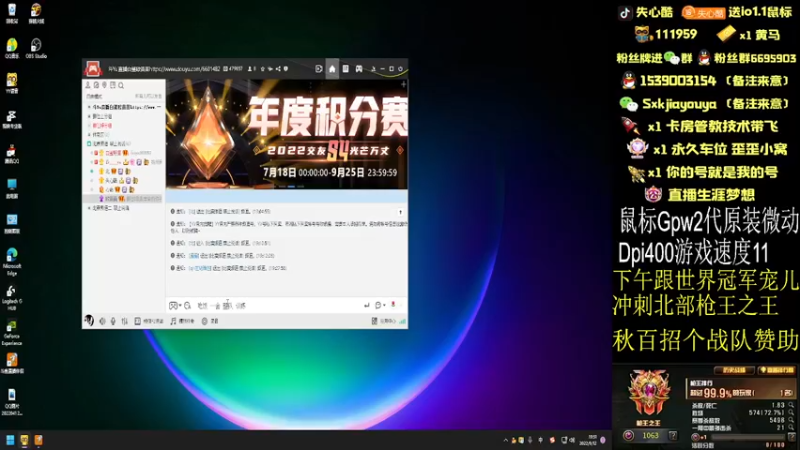The image size is (800, 450).
Task: Click the blue username link in fourth message
Action: click(x=194, y=256)
